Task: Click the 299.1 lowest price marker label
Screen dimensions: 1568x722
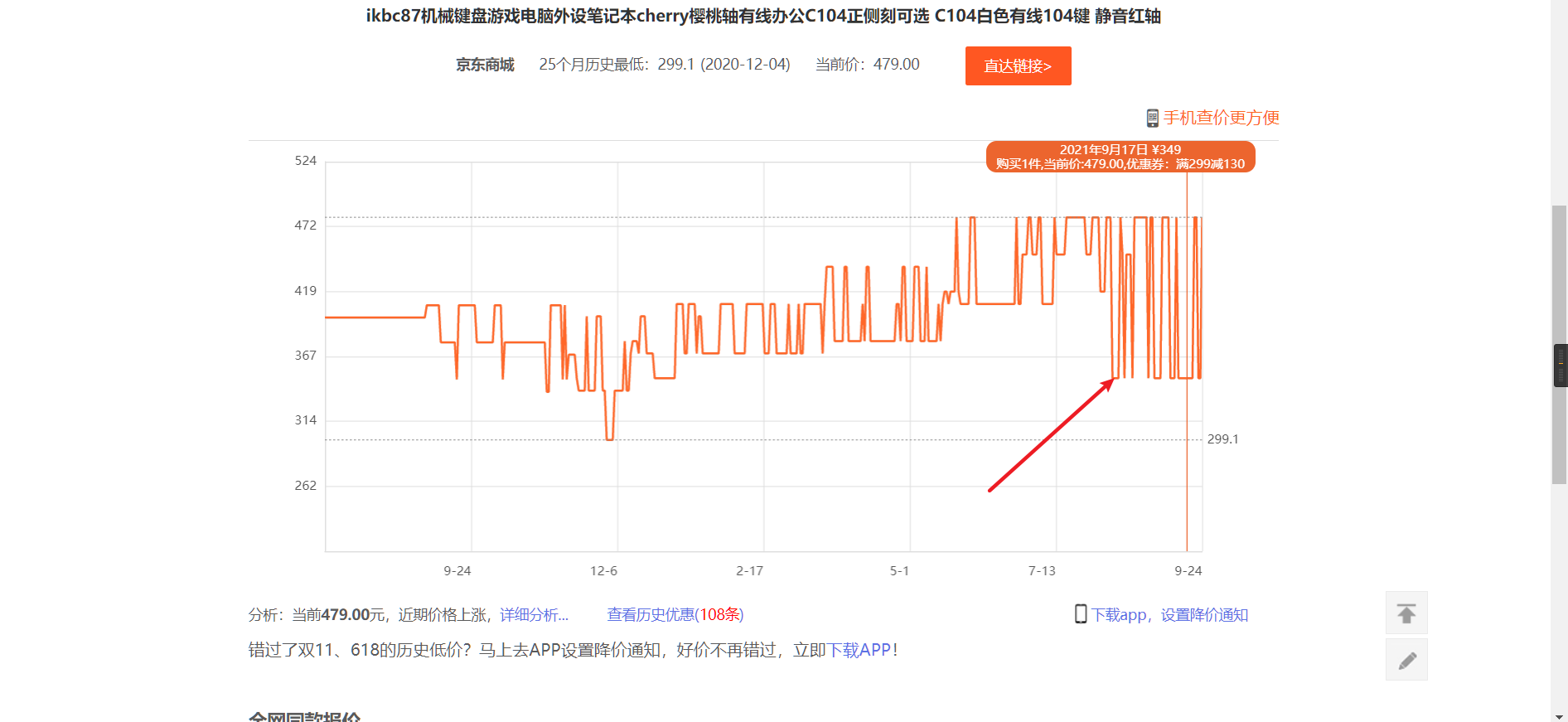Action: click(x=1222, y=439)
